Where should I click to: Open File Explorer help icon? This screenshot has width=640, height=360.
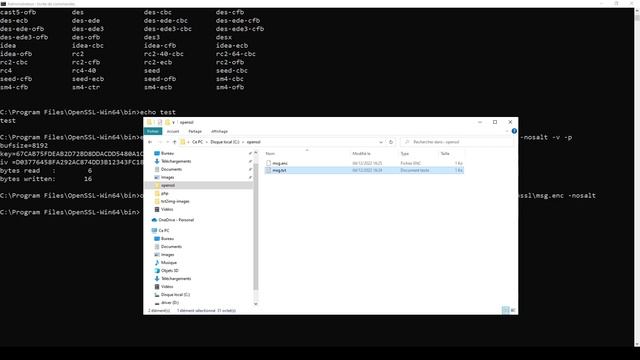[514, 131]
